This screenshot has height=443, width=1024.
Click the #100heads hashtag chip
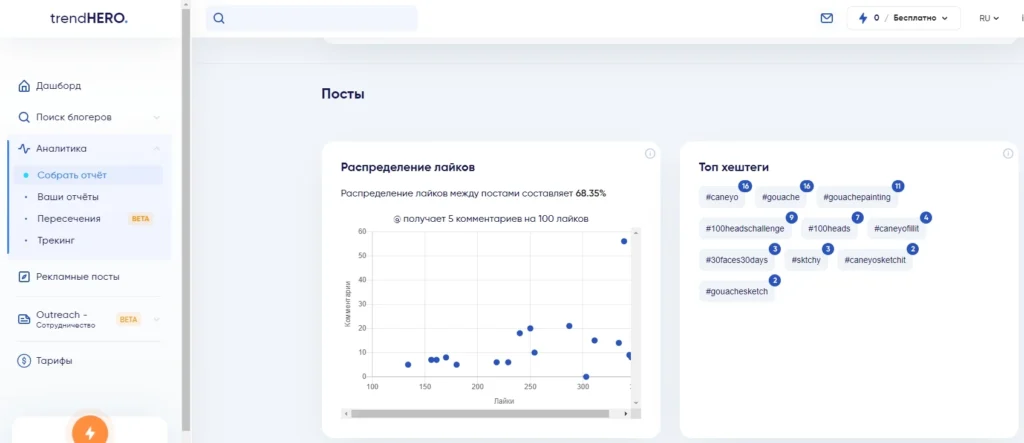pyautogui.click(x=829, y=229)
